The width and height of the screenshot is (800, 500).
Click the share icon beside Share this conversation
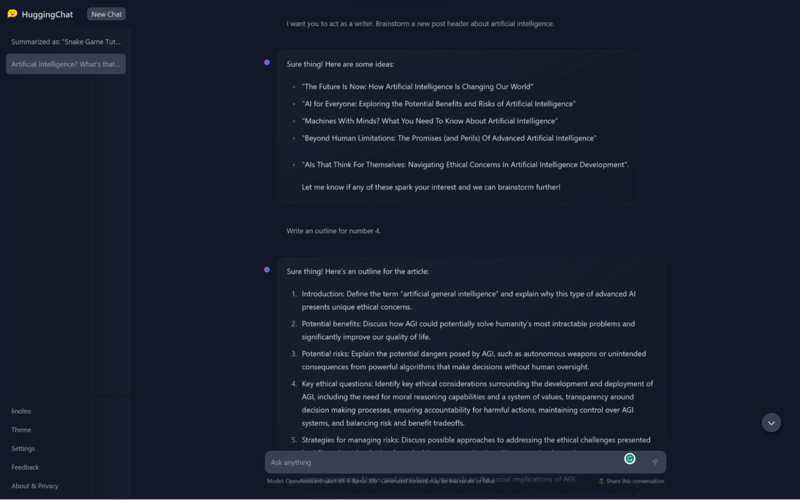coord(601,481)
